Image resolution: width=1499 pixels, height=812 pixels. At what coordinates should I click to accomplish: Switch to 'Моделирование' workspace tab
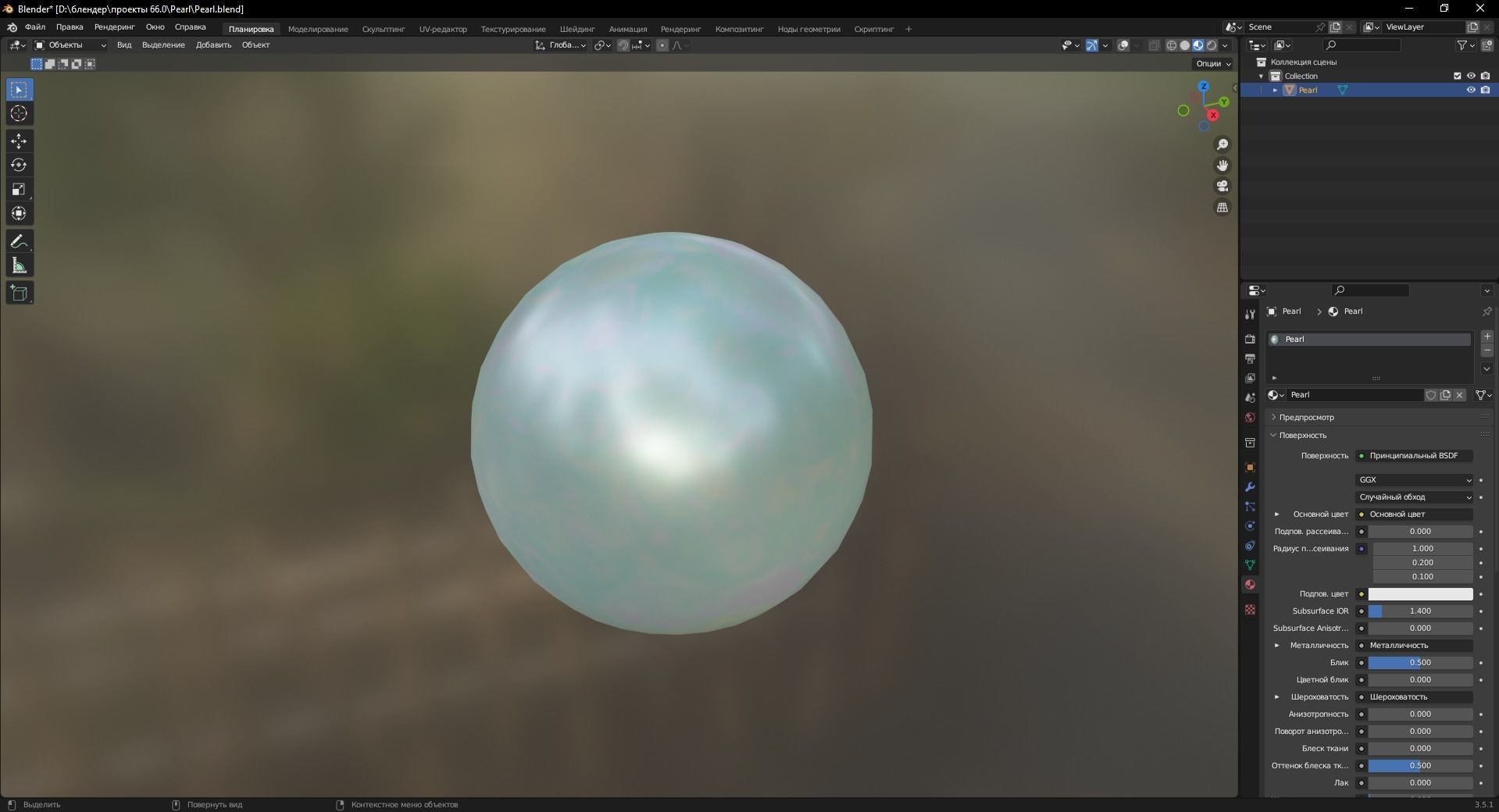(x=318, y=29)
